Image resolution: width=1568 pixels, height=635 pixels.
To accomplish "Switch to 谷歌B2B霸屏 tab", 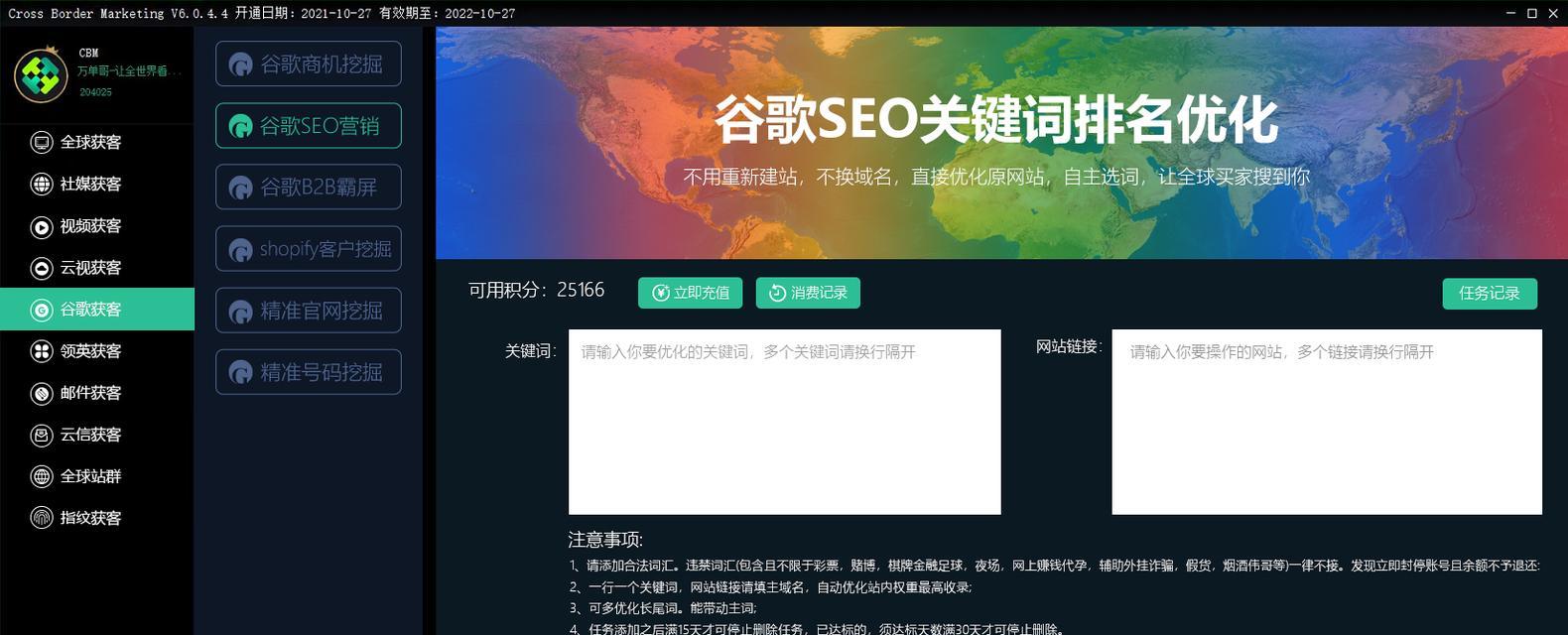I will (309, 187).
